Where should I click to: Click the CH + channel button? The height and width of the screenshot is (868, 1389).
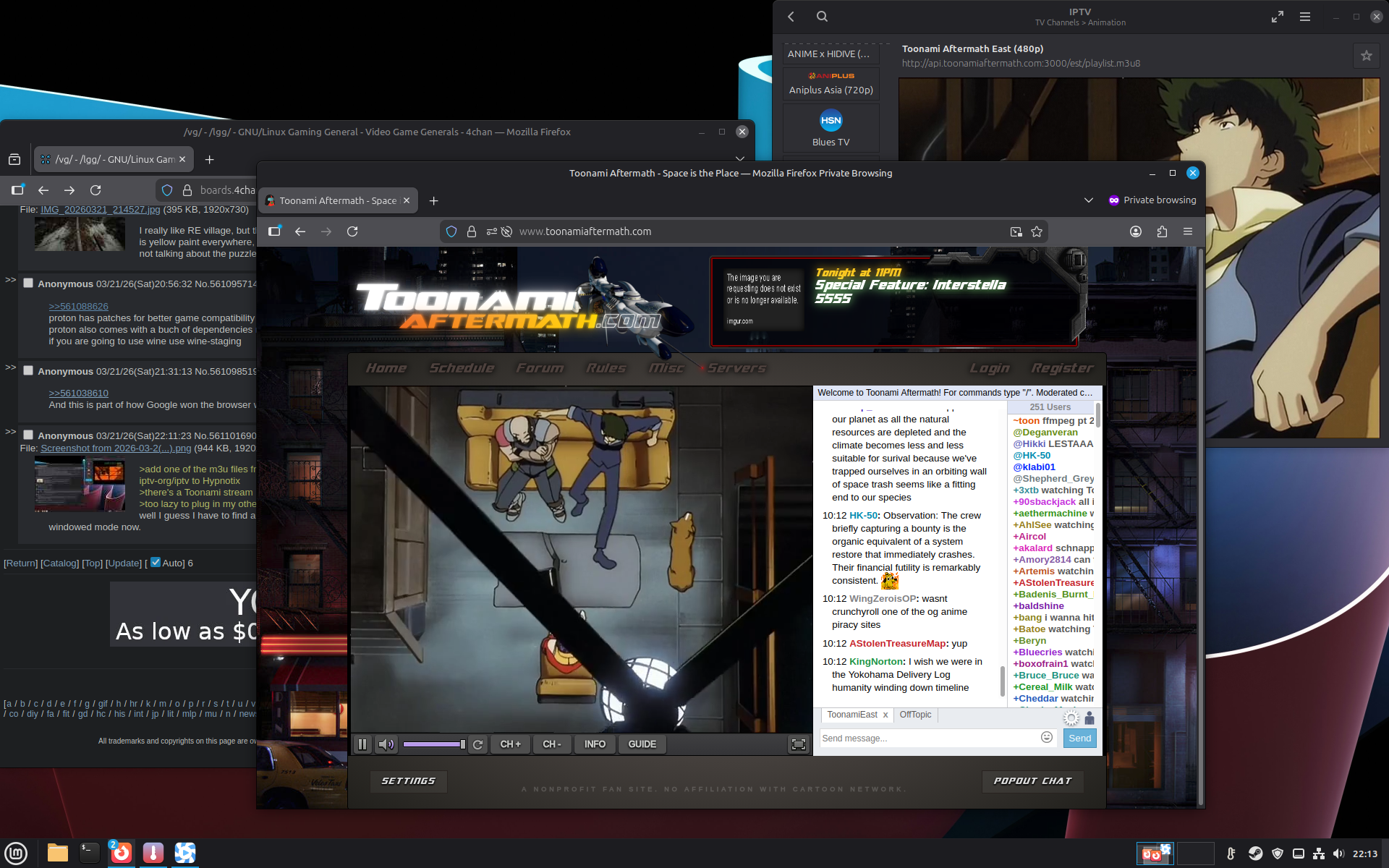(x=510, y=744)
